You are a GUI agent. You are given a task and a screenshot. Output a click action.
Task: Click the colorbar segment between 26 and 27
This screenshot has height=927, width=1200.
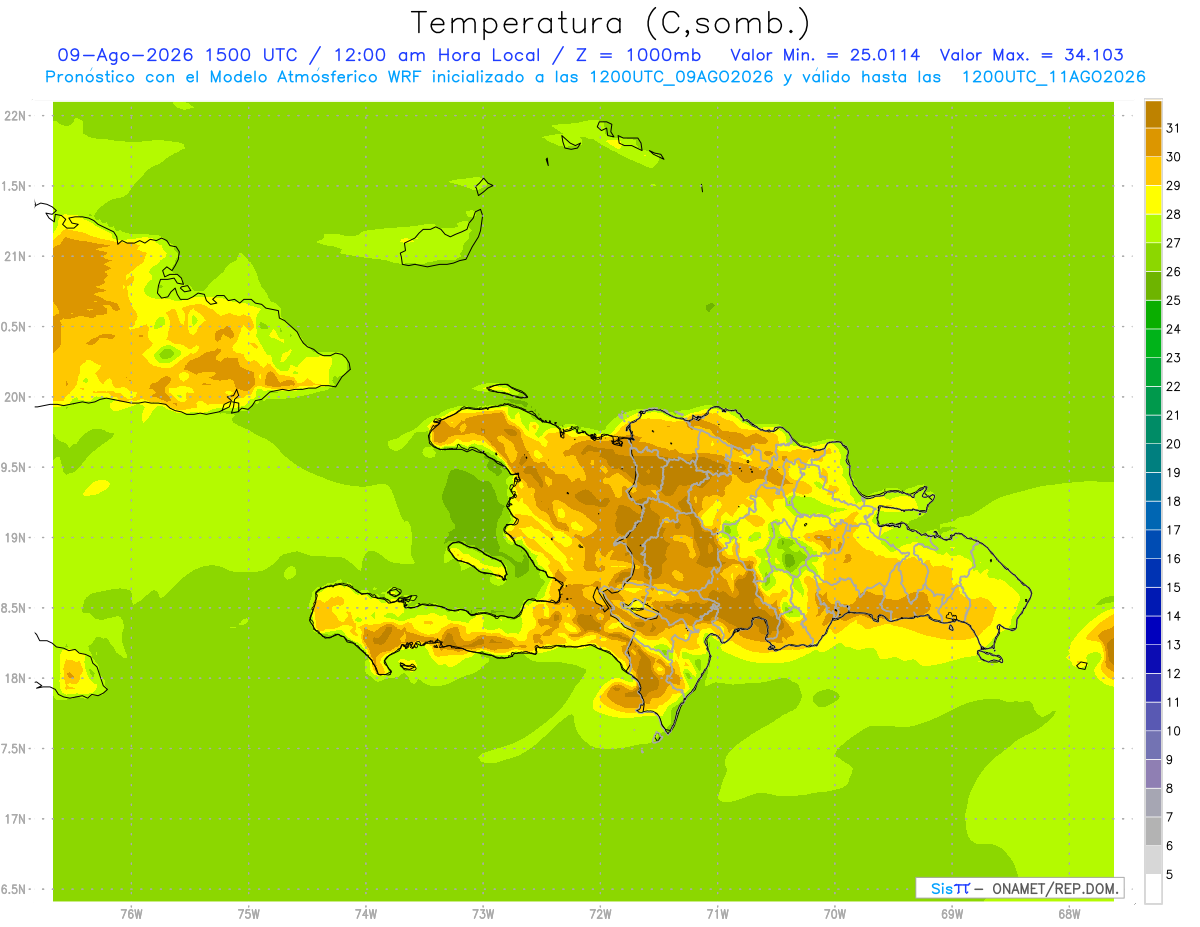click(1153, 257)
